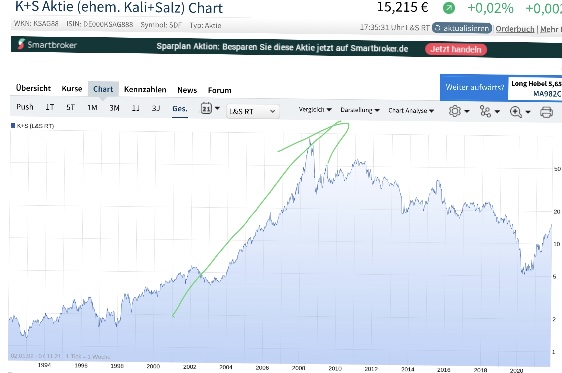The image size is (562, 373).
Task: Open the Übersicht tab
Action: pyautogui.click(x=33, y=88)
